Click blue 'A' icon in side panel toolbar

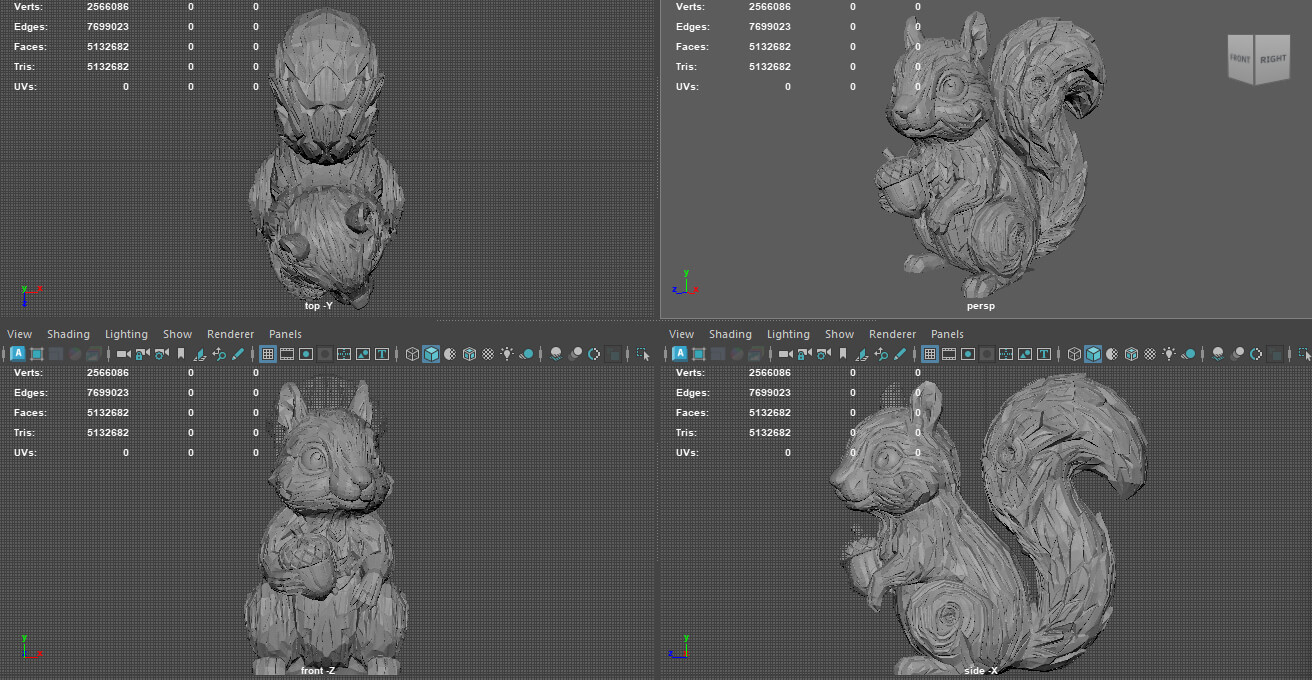tap(680, 354)
